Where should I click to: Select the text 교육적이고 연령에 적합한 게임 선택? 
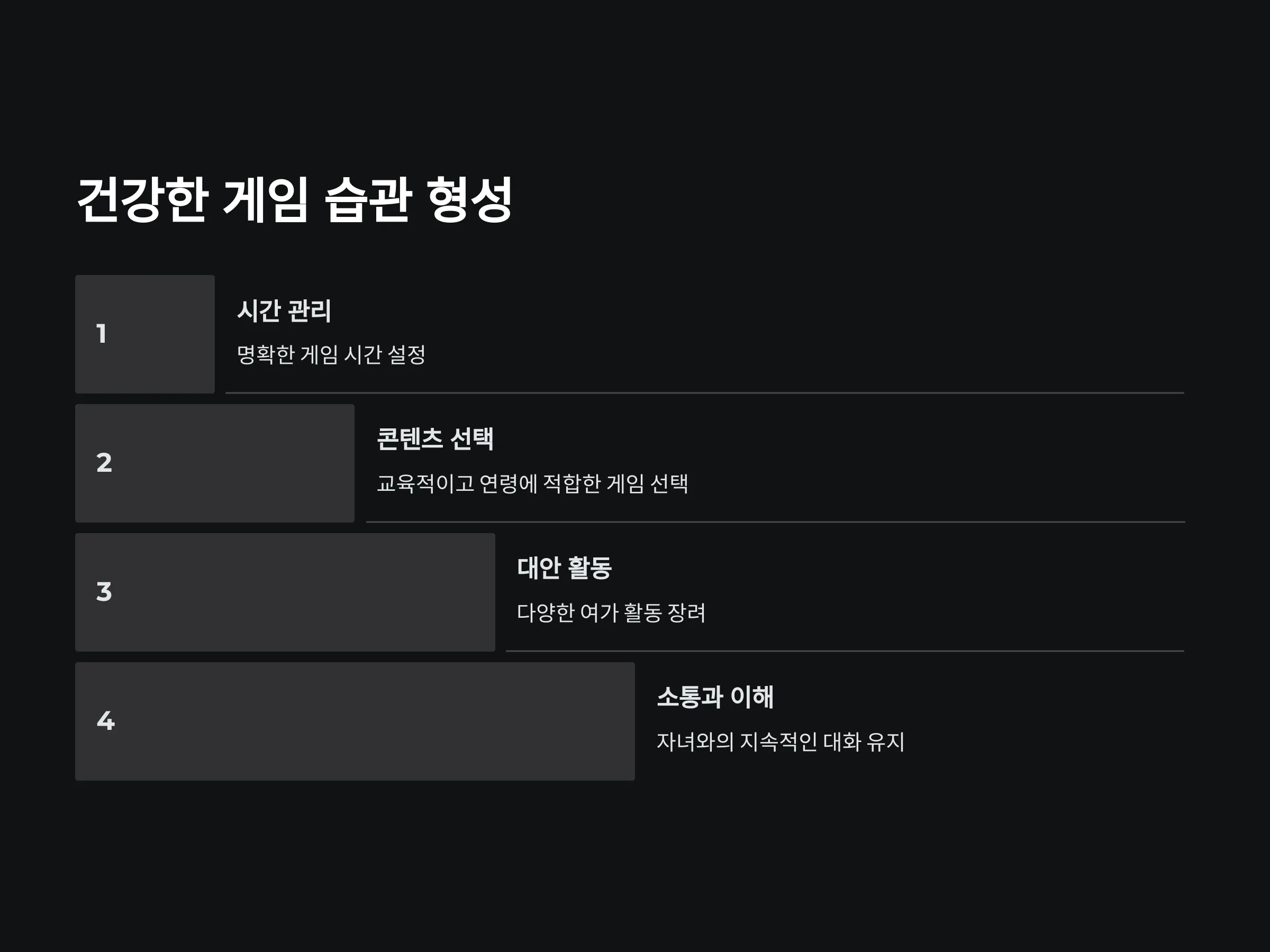coord(532,484)
